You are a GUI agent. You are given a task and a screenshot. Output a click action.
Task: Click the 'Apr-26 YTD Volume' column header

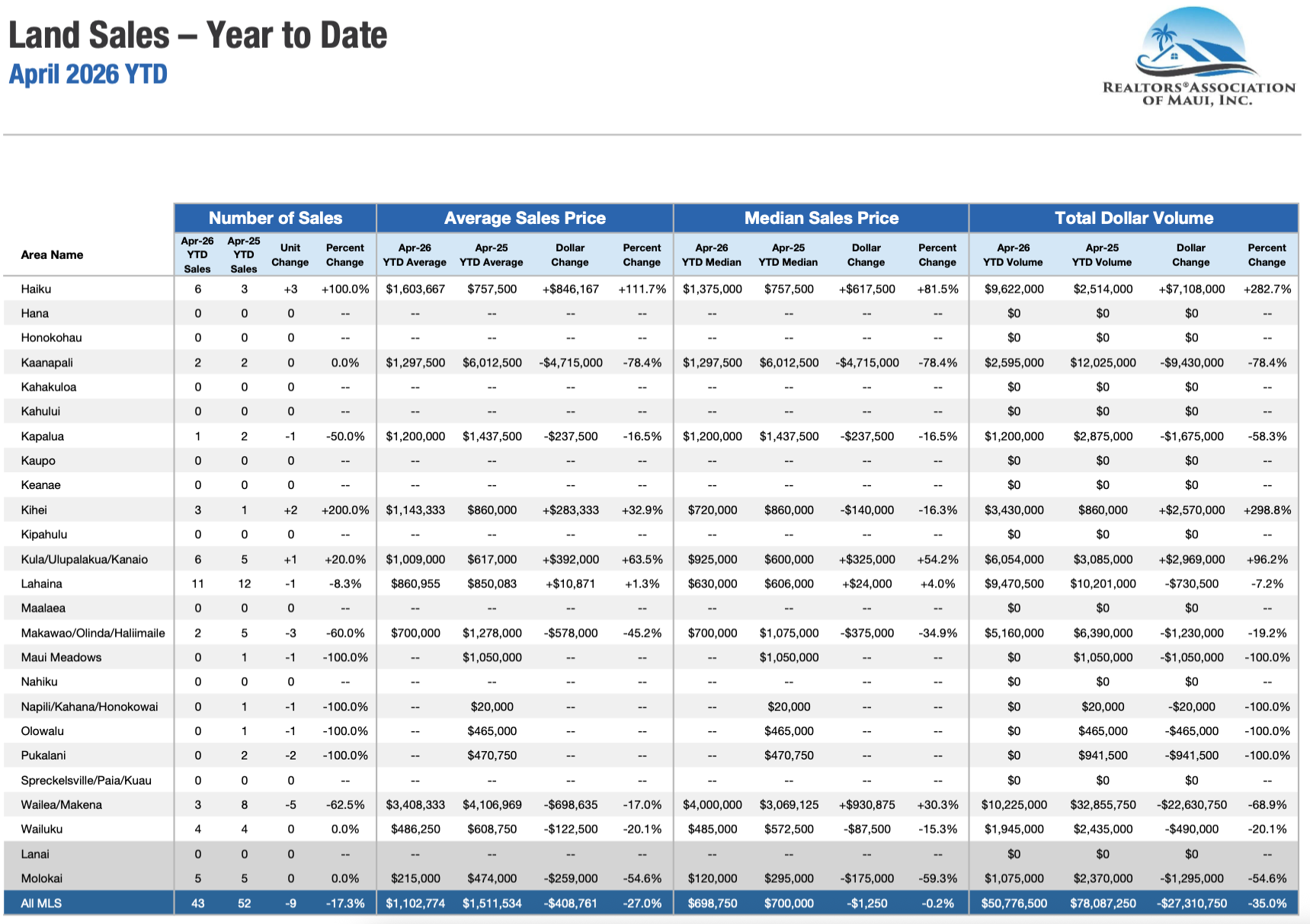(1013, 254)
